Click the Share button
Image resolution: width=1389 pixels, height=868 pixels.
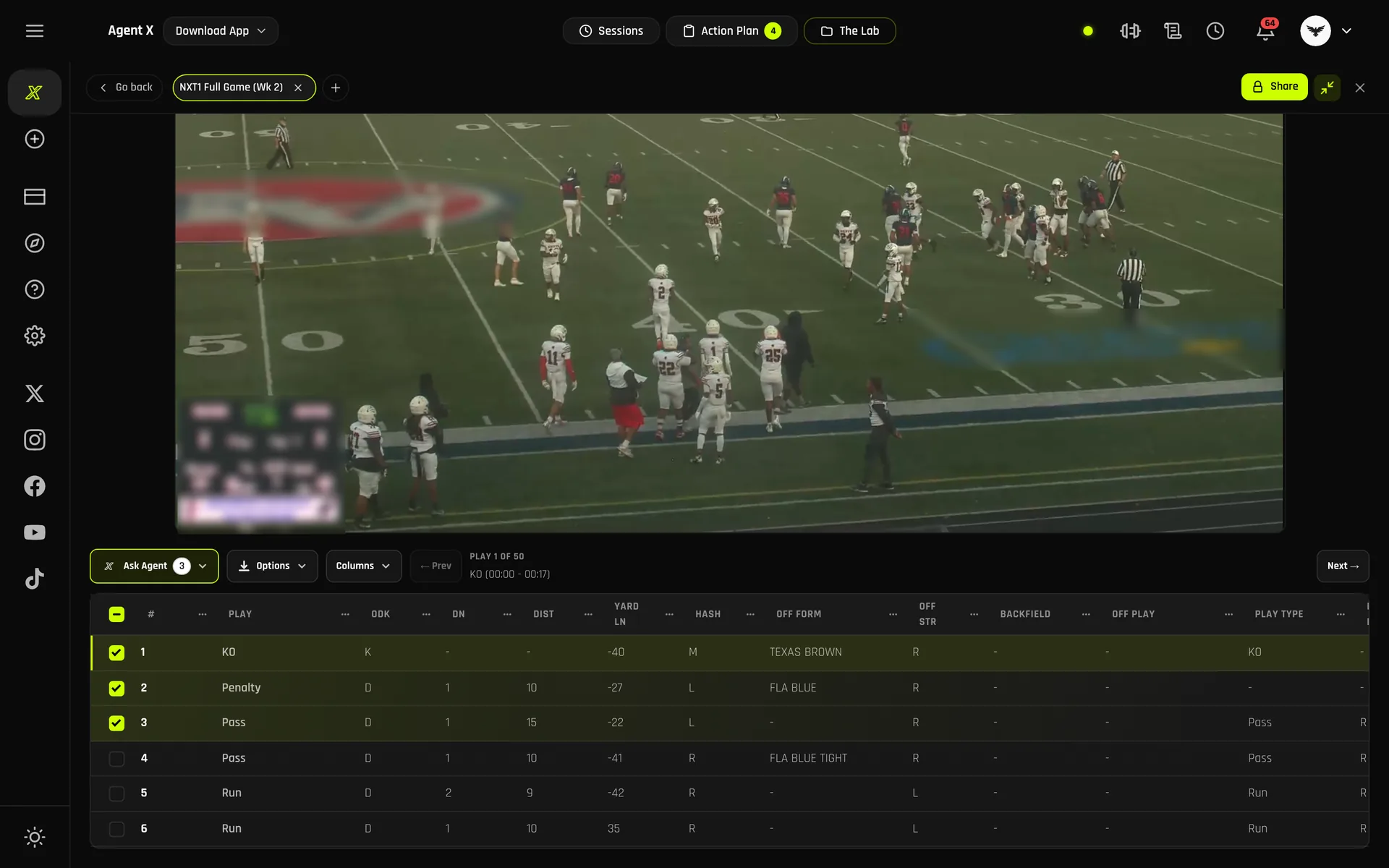coord(1275,87)
